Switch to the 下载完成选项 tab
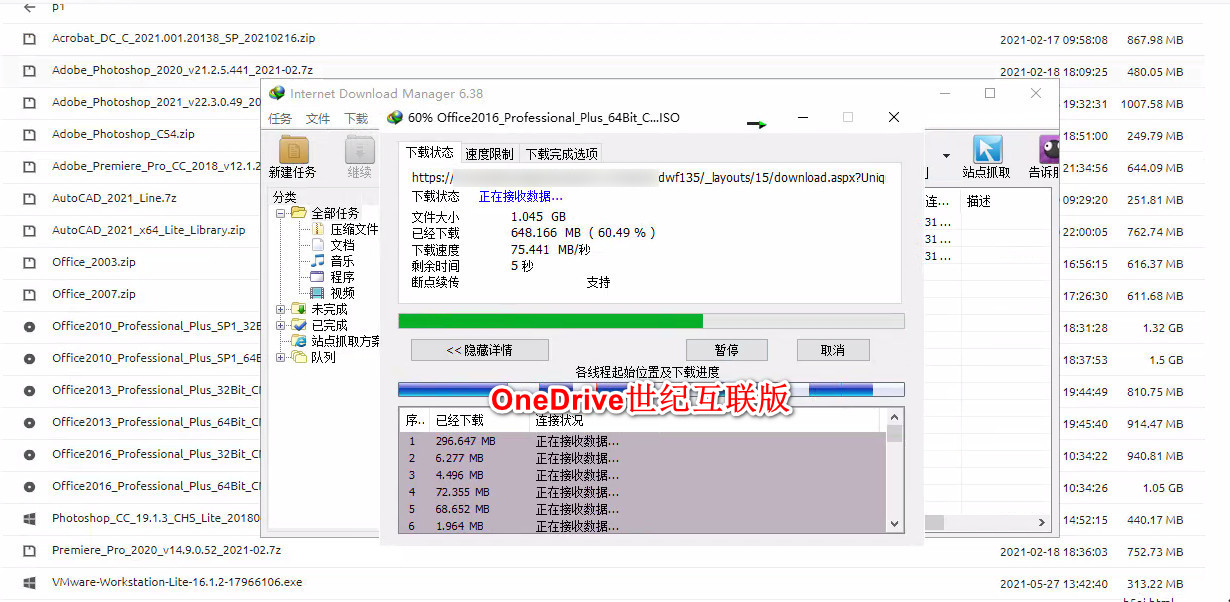 [x=561, y=153]
